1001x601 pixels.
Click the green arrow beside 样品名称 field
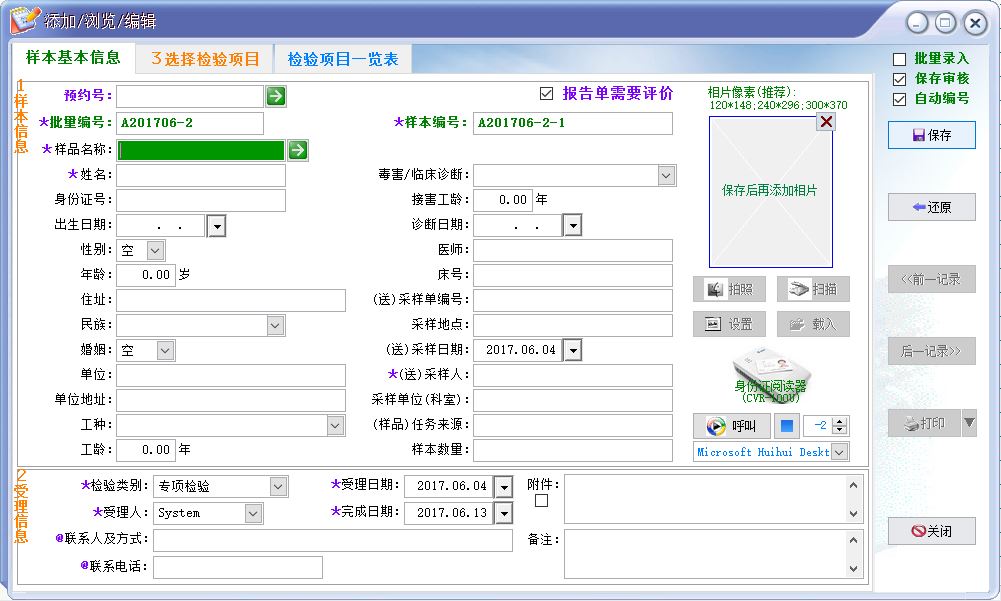click(x=297, y=150)
